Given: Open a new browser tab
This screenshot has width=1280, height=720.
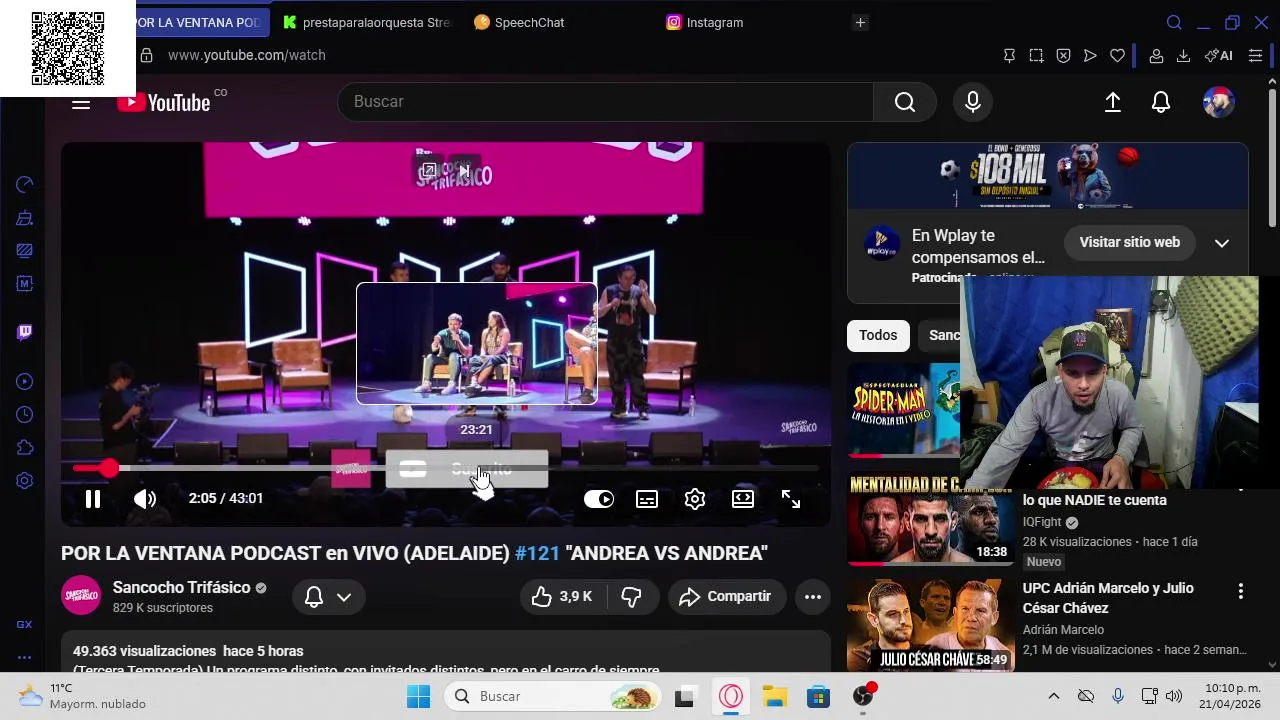Looking at the screenshot, I should click(x=860, y=22).
